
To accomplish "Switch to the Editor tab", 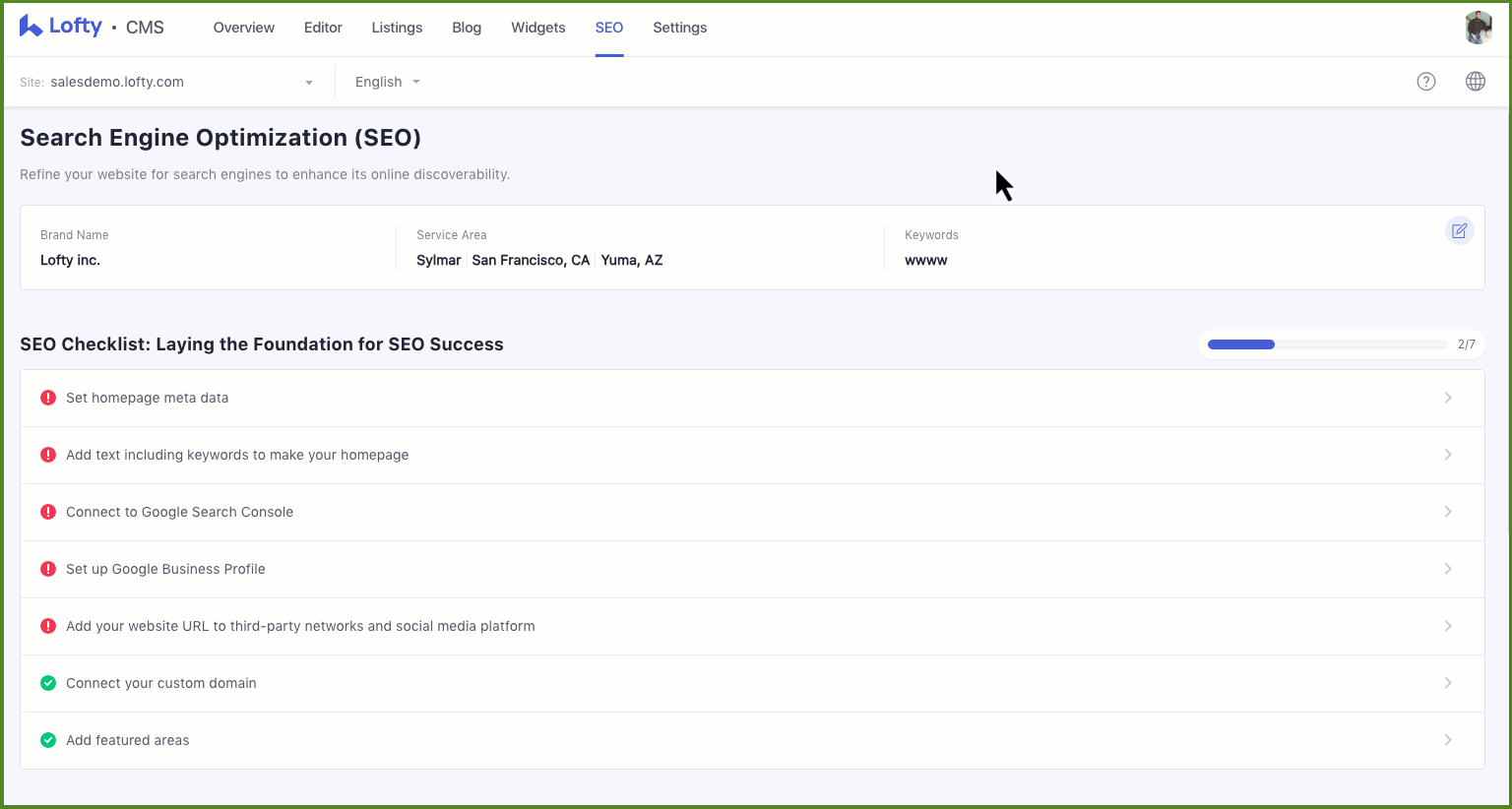I will pos(323,28).
